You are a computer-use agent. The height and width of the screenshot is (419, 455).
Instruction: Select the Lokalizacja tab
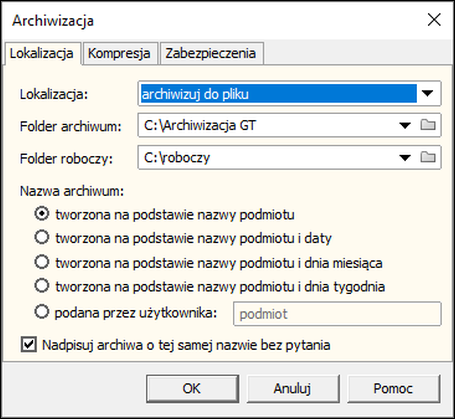coord(42,53)
